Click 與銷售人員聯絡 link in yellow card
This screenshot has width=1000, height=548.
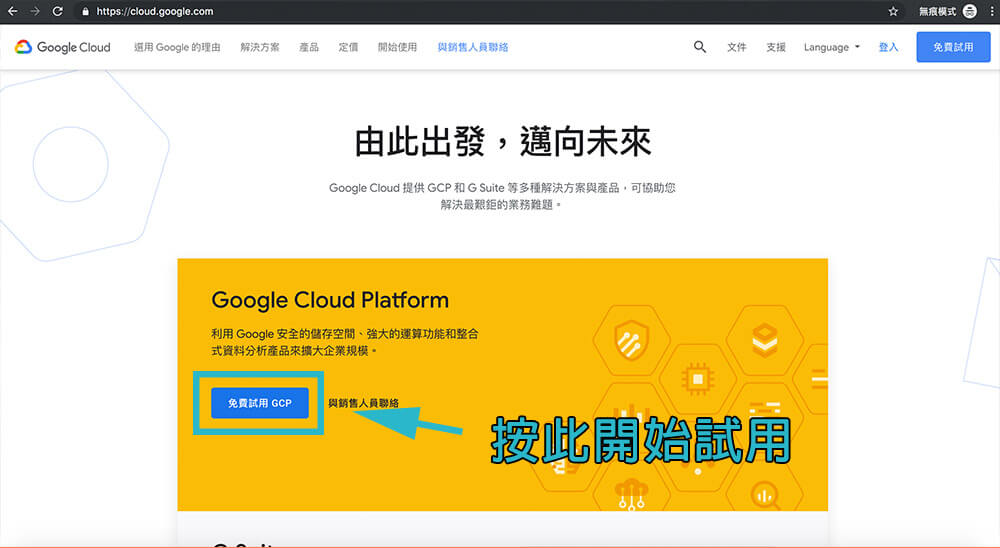click(x=364, y=403)
